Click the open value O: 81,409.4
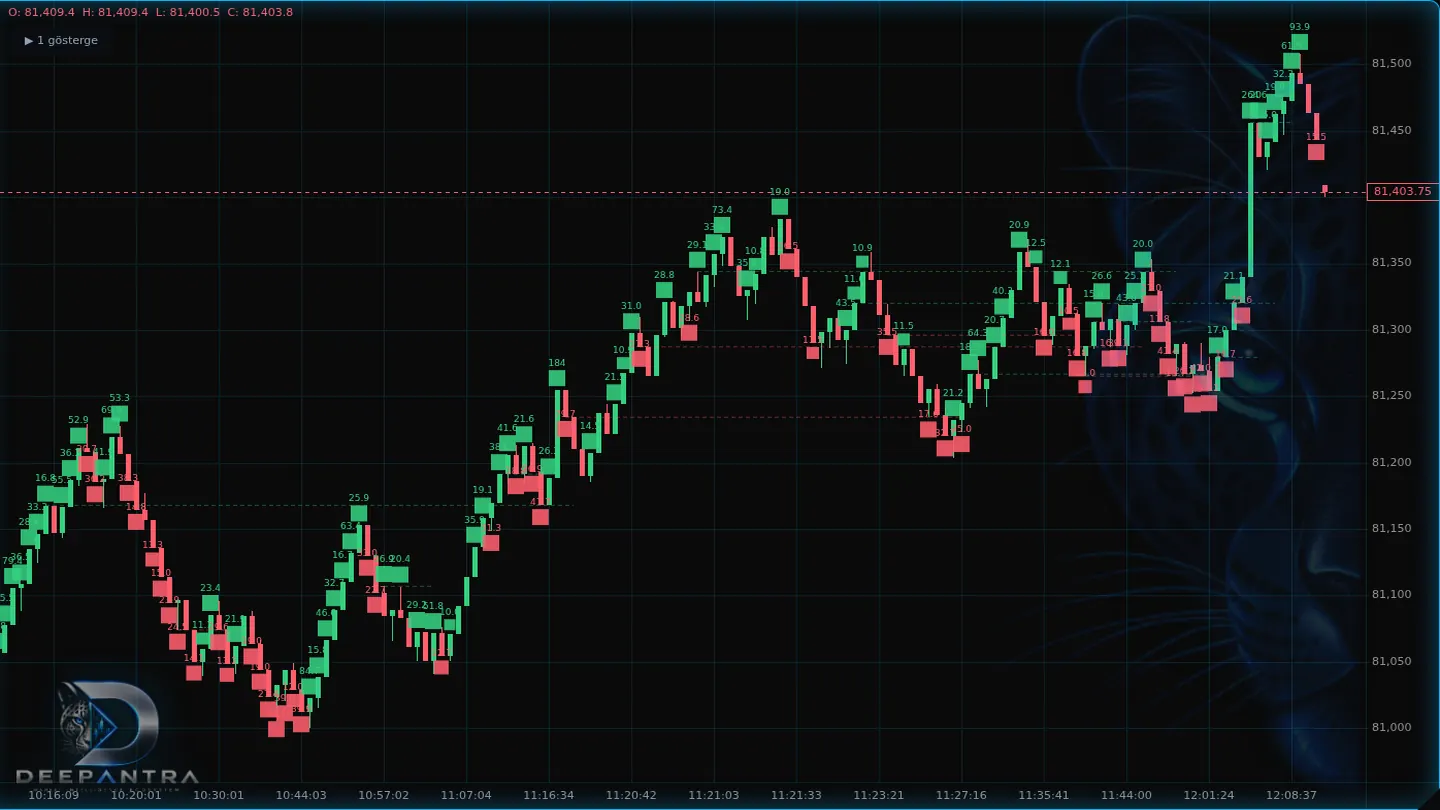This screenshot has width=1440, height=810. click(41, 11)
